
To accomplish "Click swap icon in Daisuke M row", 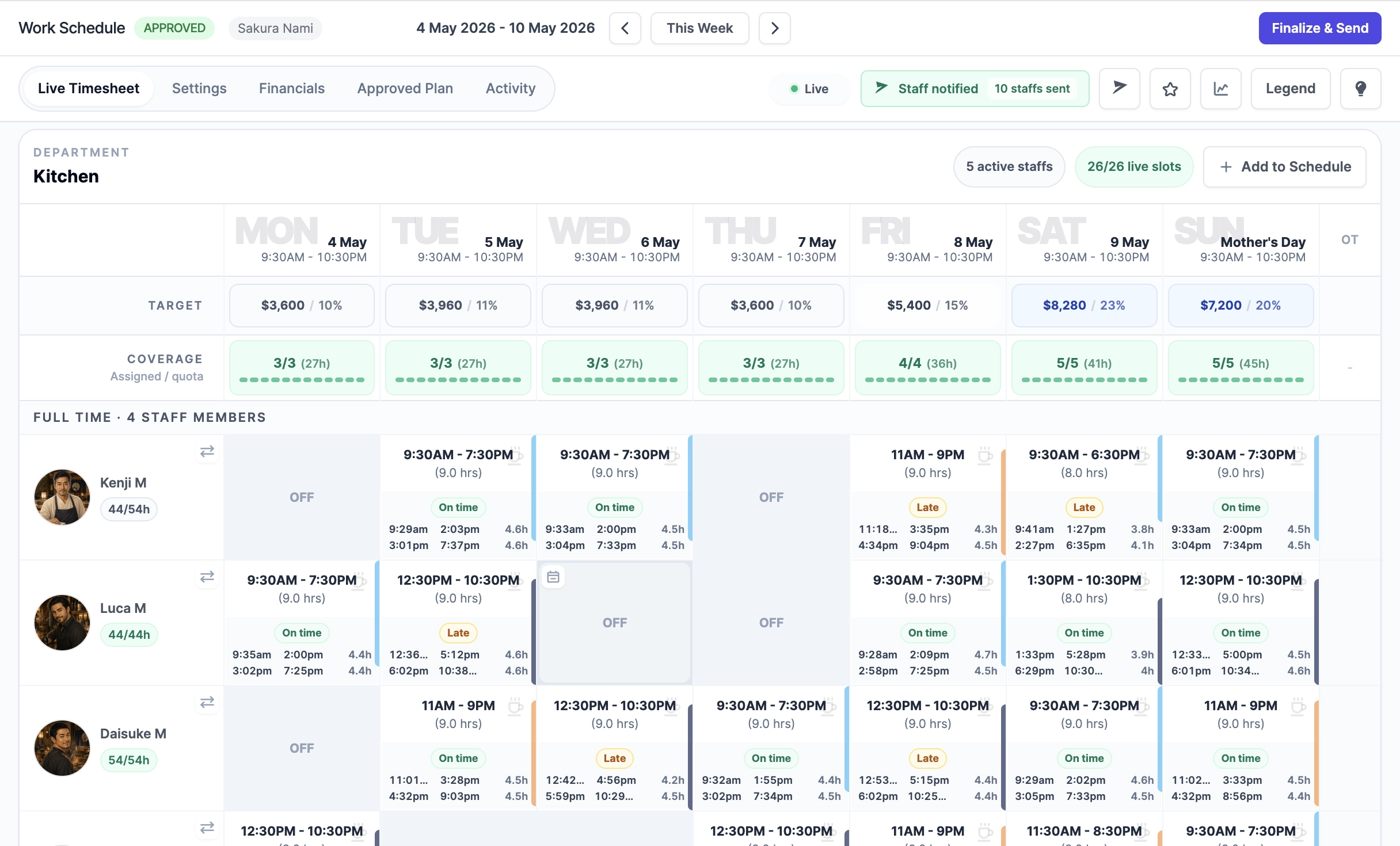I will [207, 703].
